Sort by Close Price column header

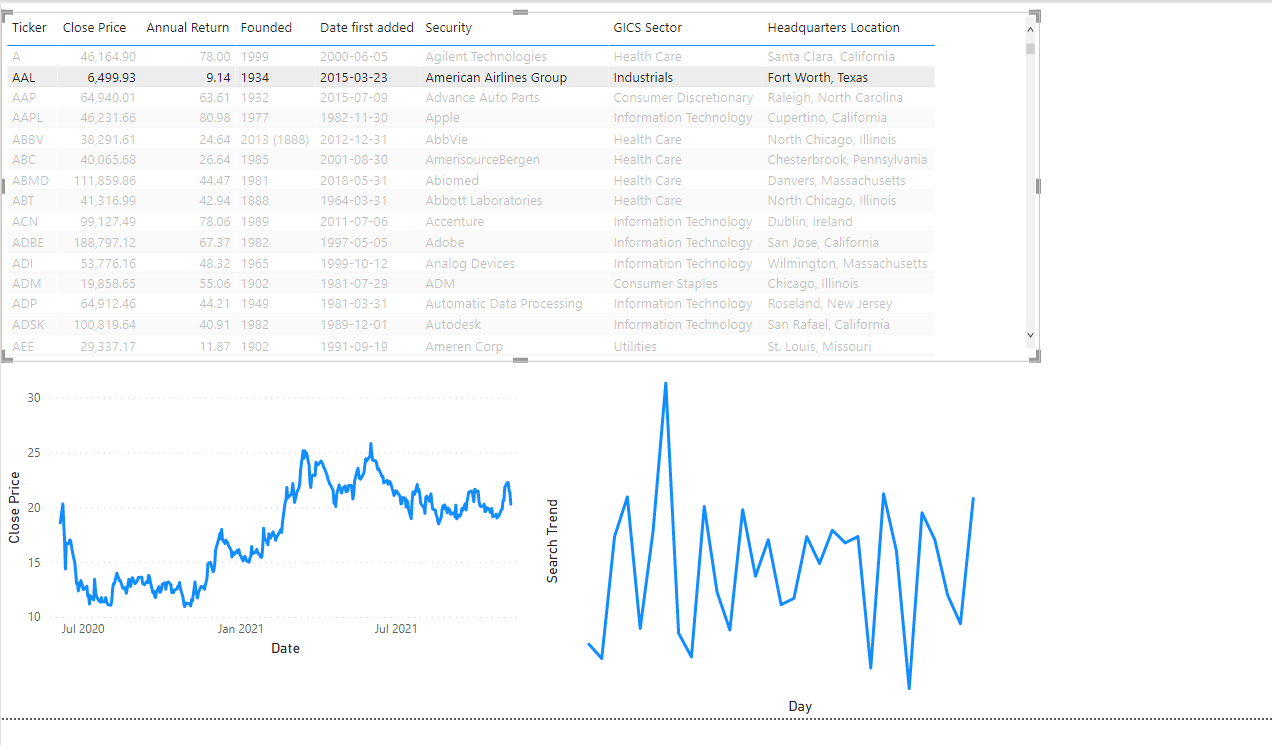94,28
